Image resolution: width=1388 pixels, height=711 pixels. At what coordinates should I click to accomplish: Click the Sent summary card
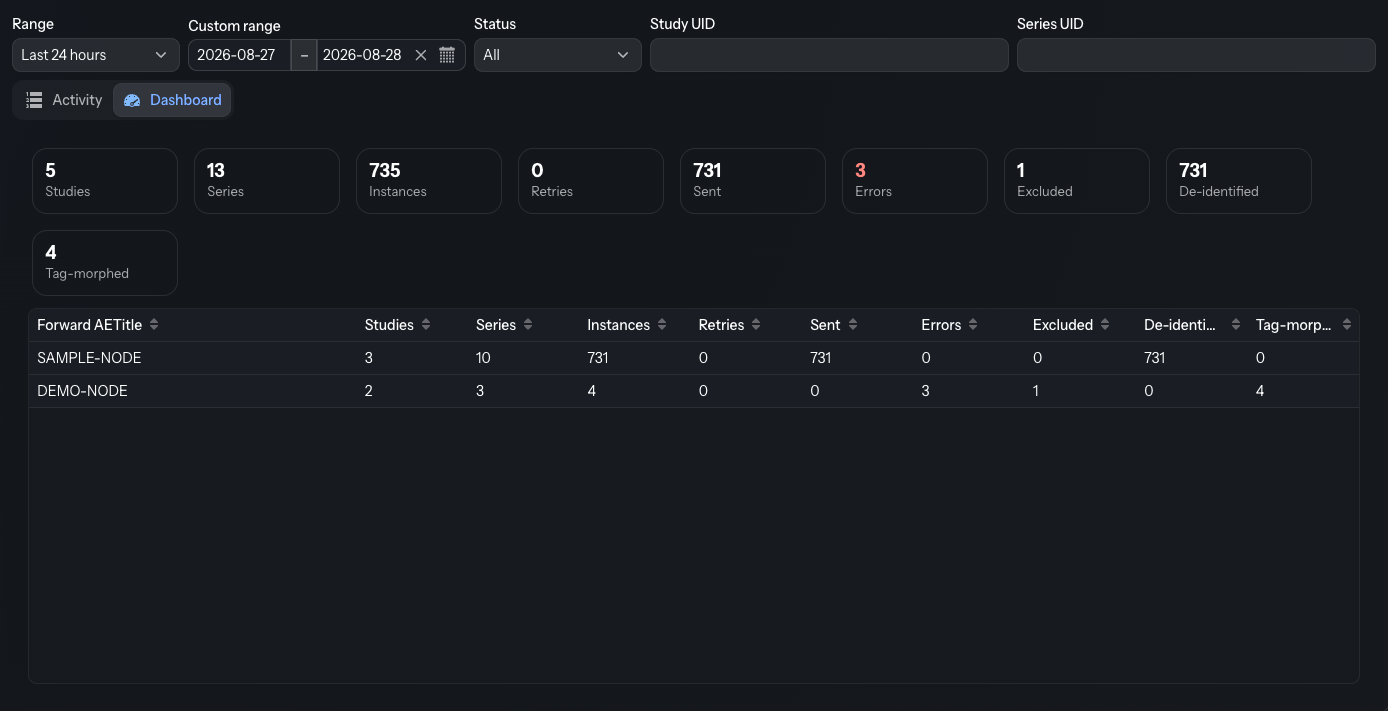[753, 181]
